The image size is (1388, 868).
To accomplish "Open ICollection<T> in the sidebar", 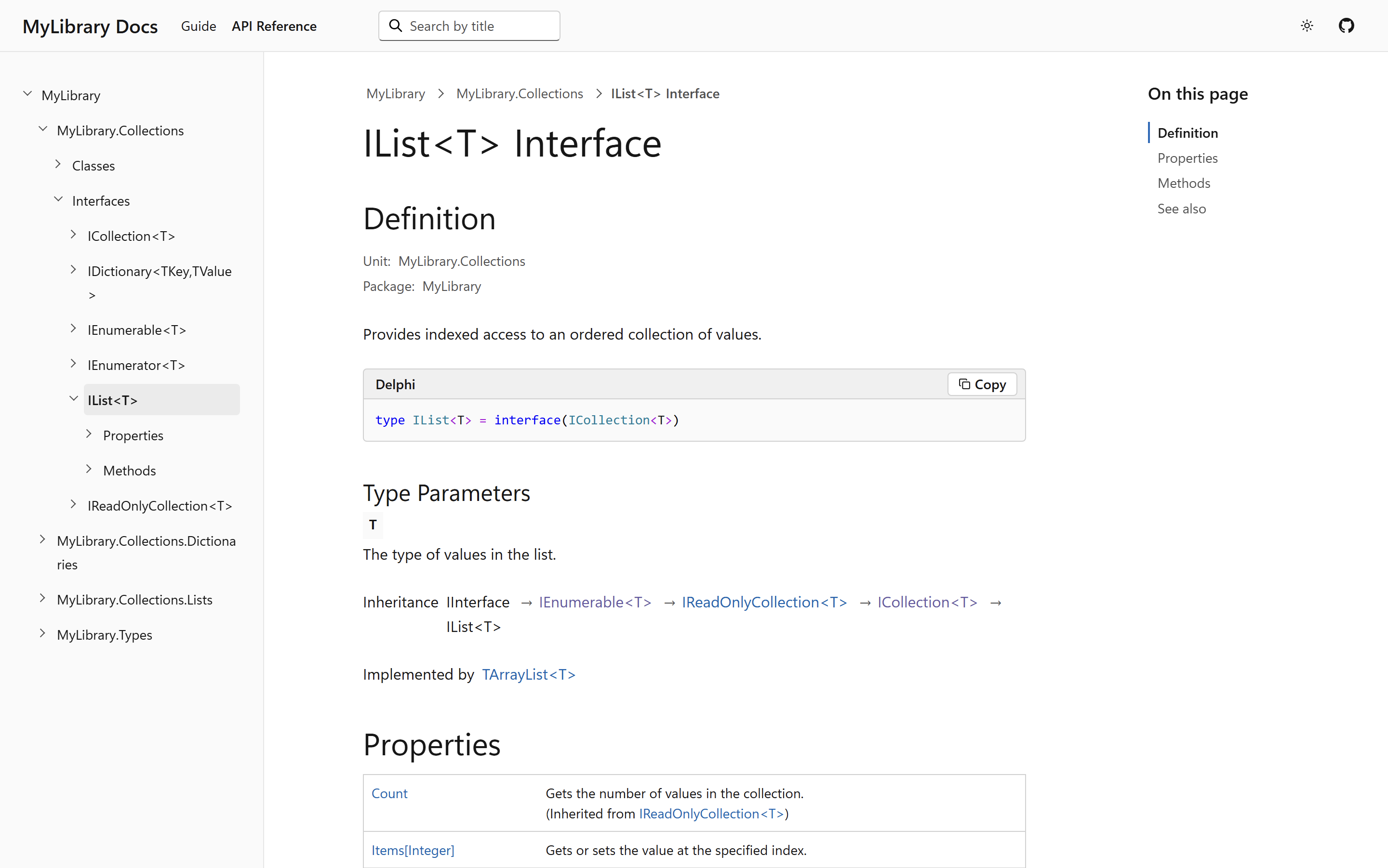I will pos(131,236).
